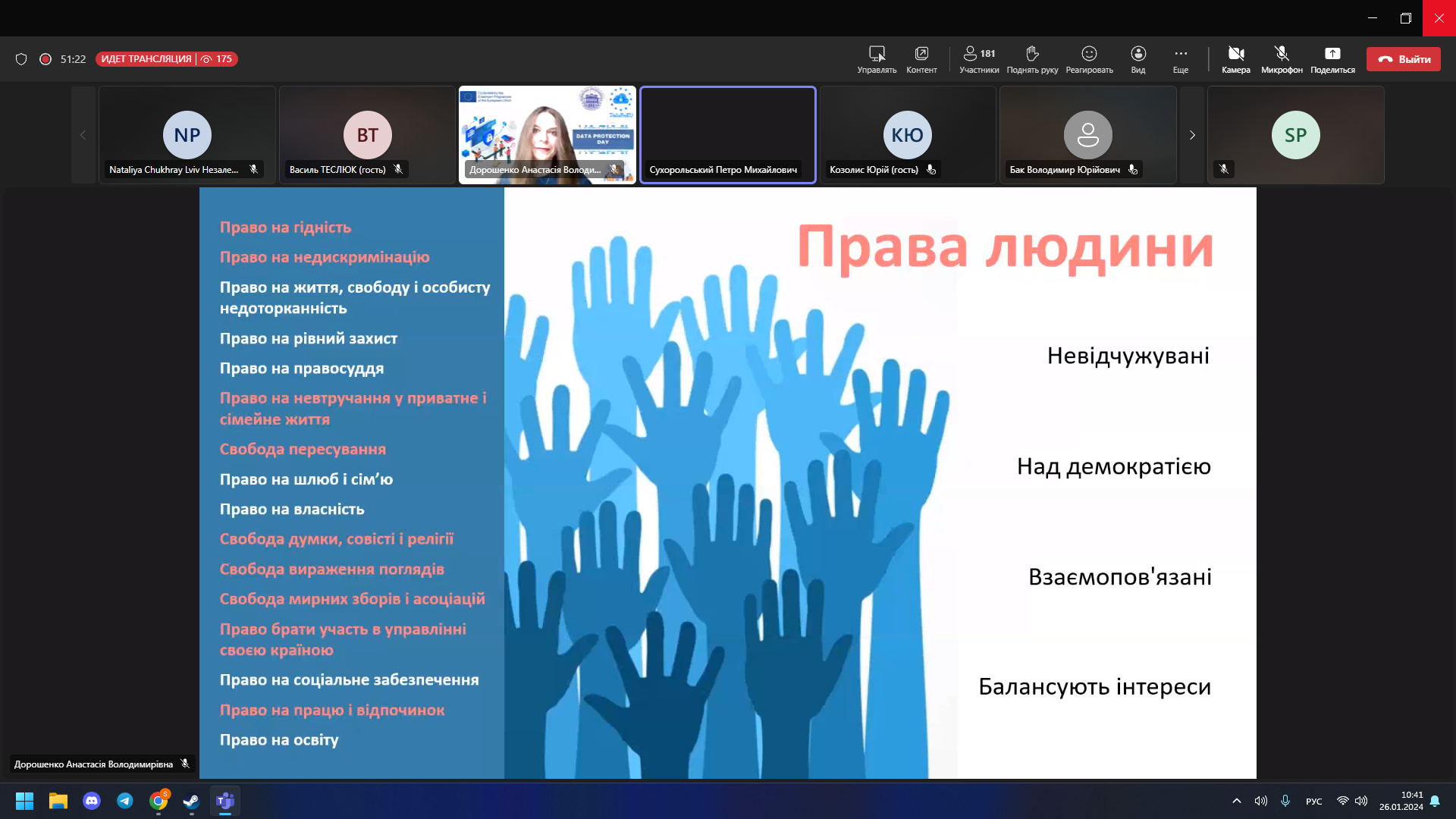The height and width of the screenshot is (819, 1456).
Task: Click the ИДЕТ ТРАНСЛЯЦИЯ live indicator
Action: (146, 59)
